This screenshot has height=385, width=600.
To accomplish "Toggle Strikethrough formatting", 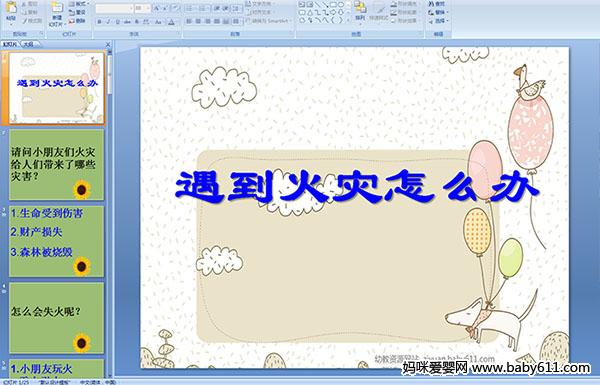I will pos(127,22).
